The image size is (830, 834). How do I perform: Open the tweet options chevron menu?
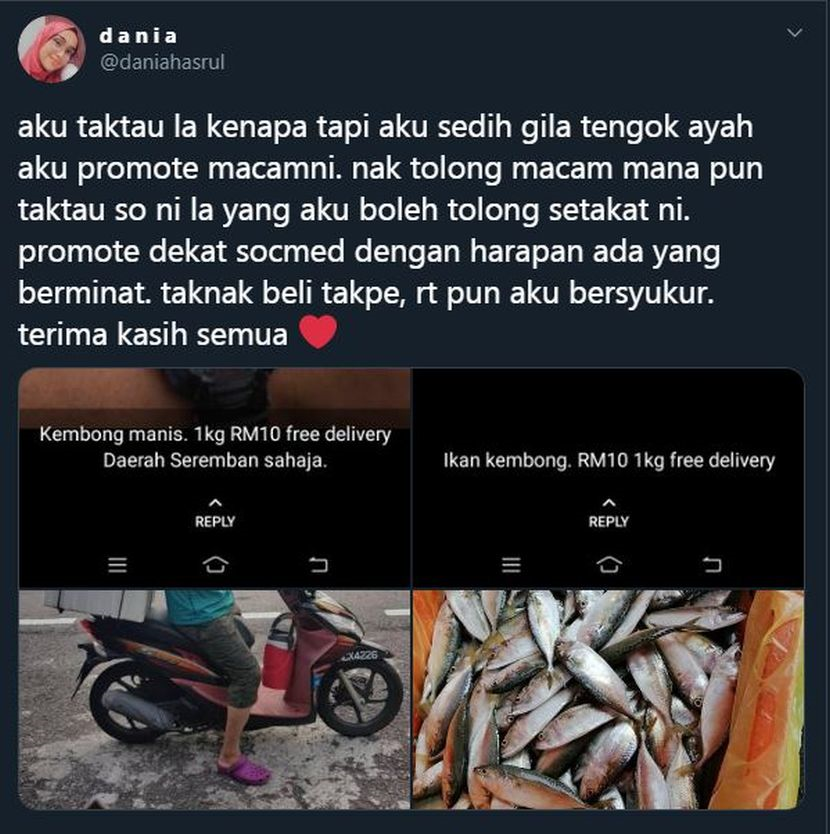coord(794,33)
